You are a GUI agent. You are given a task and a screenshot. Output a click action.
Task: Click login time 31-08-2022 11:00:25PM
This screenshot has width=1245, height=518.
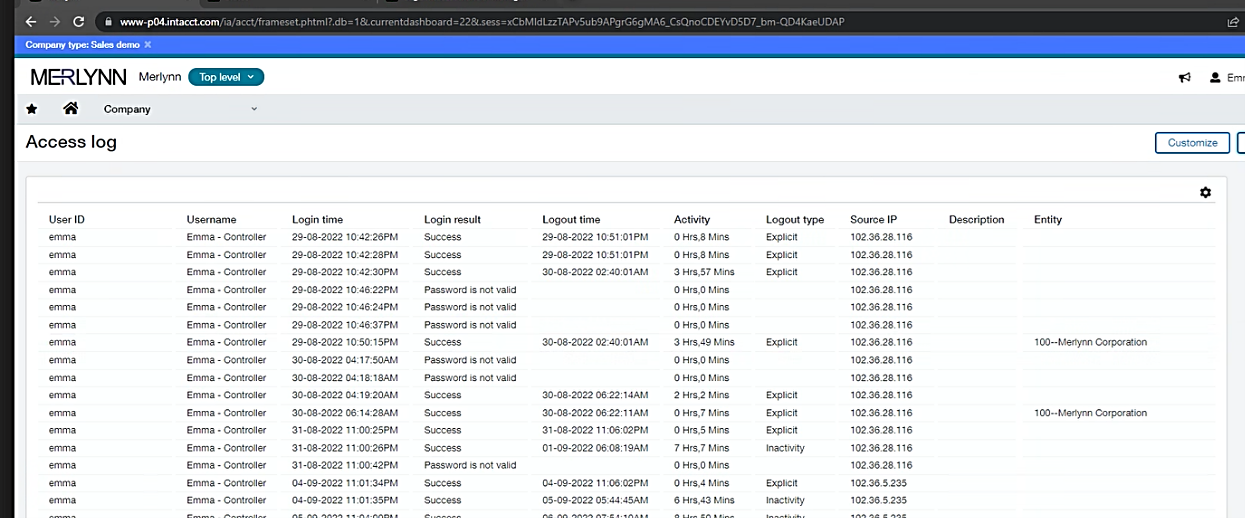(345, 430)
